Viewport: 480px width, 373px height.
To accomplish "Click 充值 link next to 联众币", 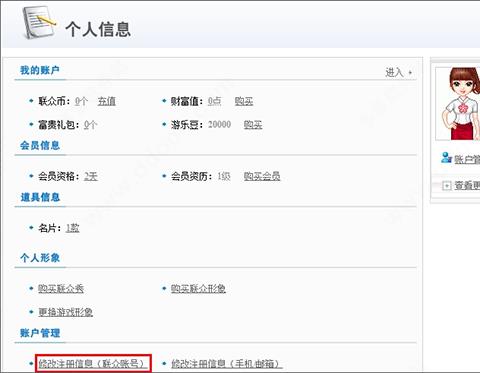I will pyautogui.click(x=107, y=101).
